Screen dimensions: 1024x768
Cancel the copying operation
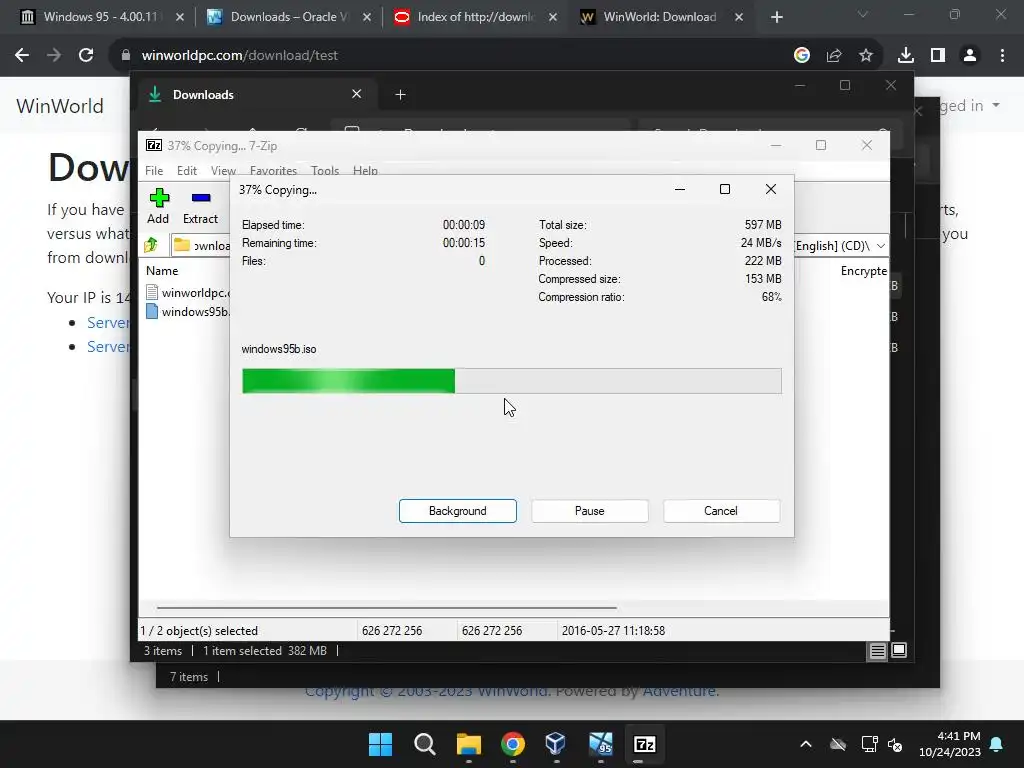tap(721, 511)
